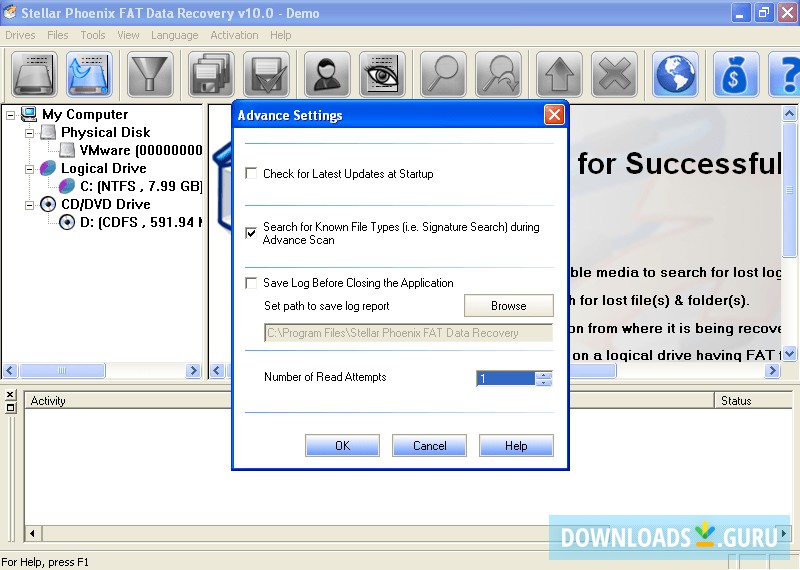This screenshot has width=800, height=570.
Task: Close the Advance Settings dialog
Action: point(554,115)
